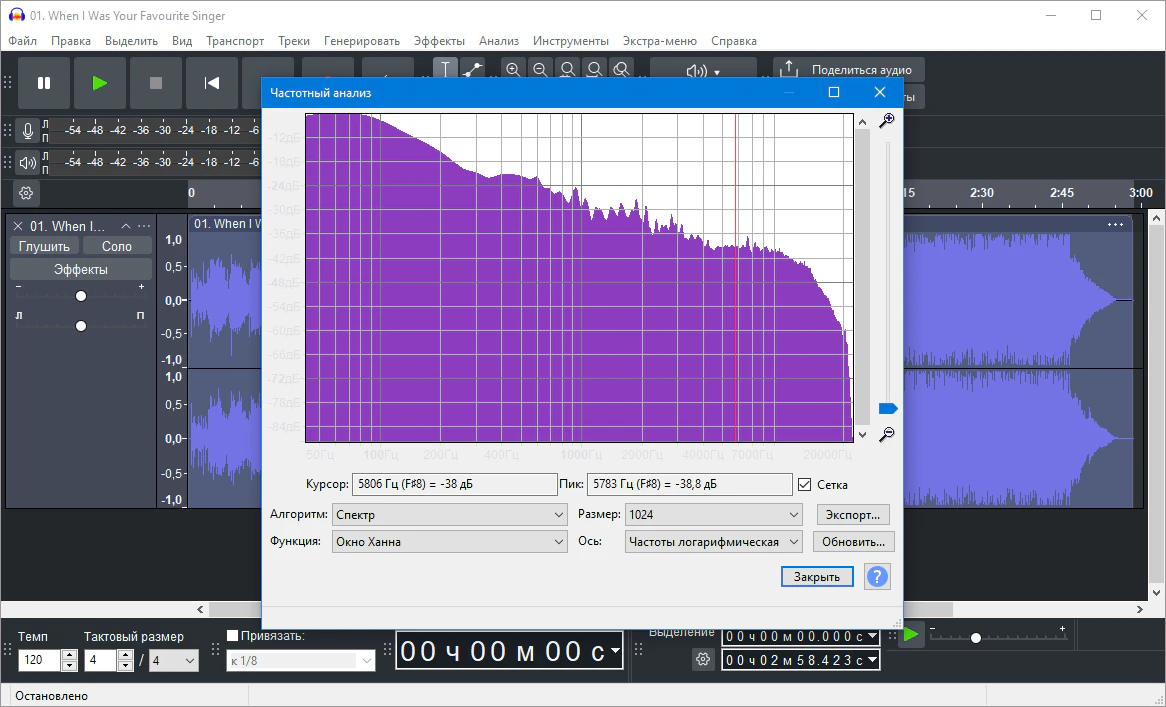Click the Pause button in transport toolbar
The width and height of the screenshot is (1166, 707).
(44, 83)
